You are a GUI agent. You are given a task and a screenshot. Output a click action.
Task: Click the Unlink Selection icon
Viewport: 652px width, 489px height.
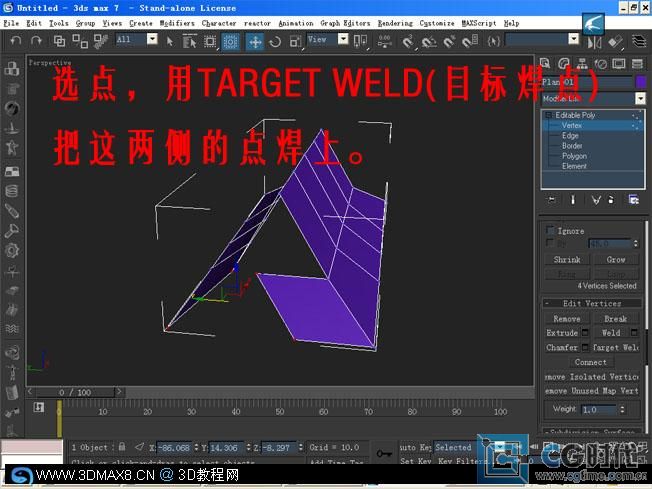click(79, 41)
